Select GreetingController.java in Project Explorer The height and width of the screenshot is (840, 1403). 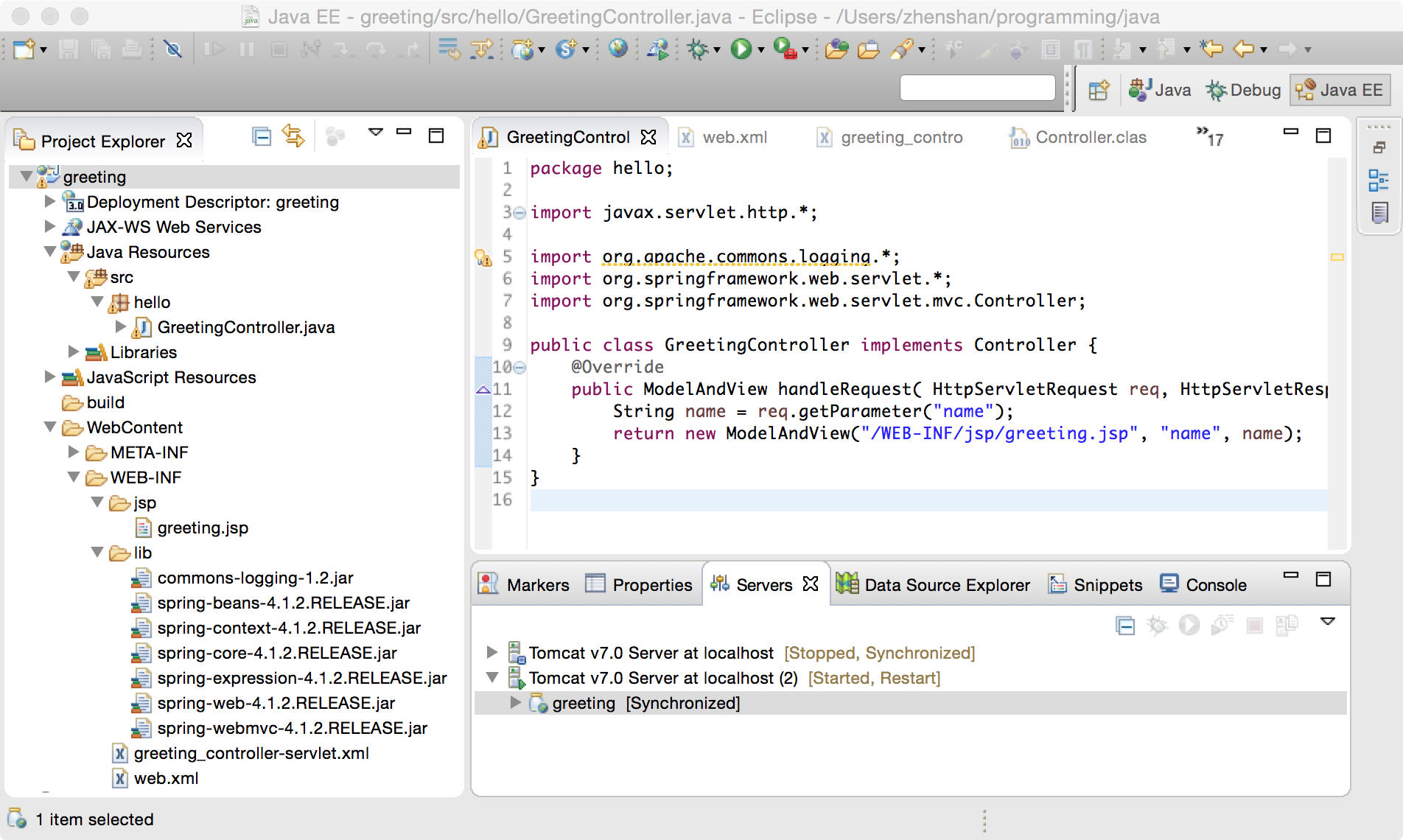pos(245,326)
